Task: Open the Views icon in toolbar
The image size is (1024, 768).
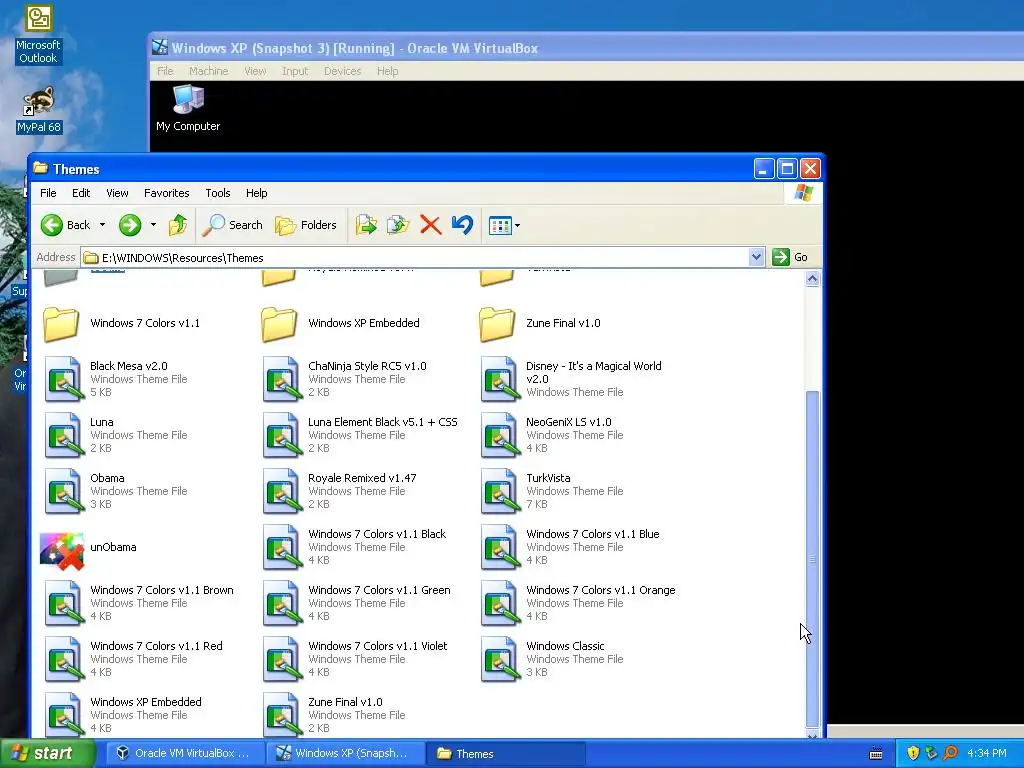Action: pos(500,226)
